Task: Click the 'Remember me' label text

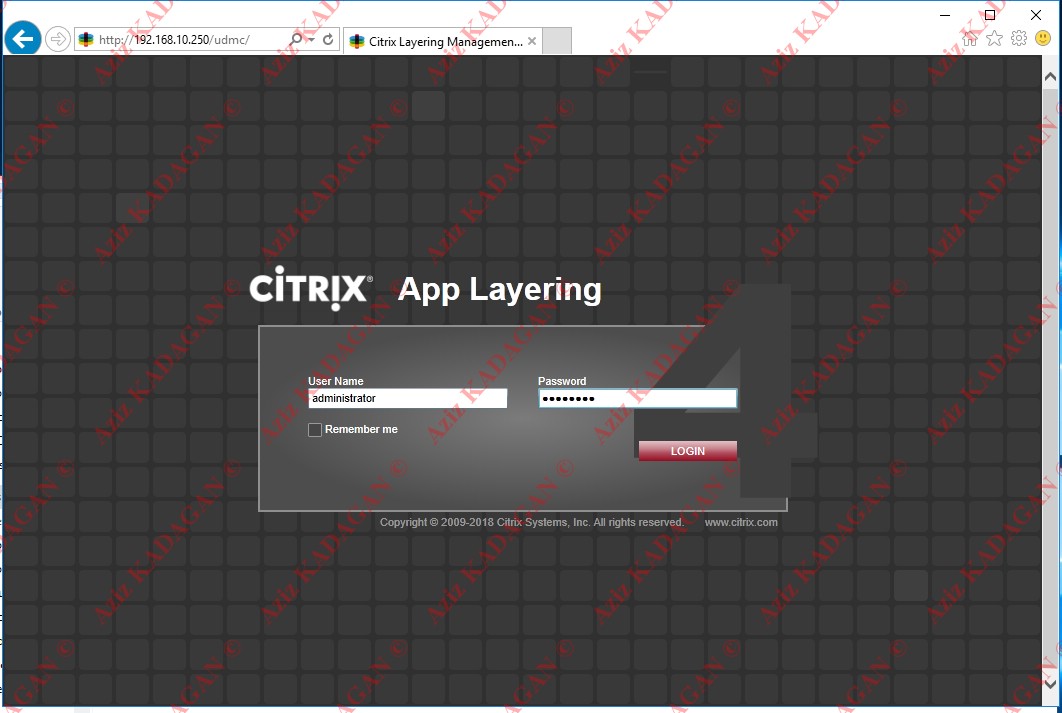Action: tap(361, 429)
